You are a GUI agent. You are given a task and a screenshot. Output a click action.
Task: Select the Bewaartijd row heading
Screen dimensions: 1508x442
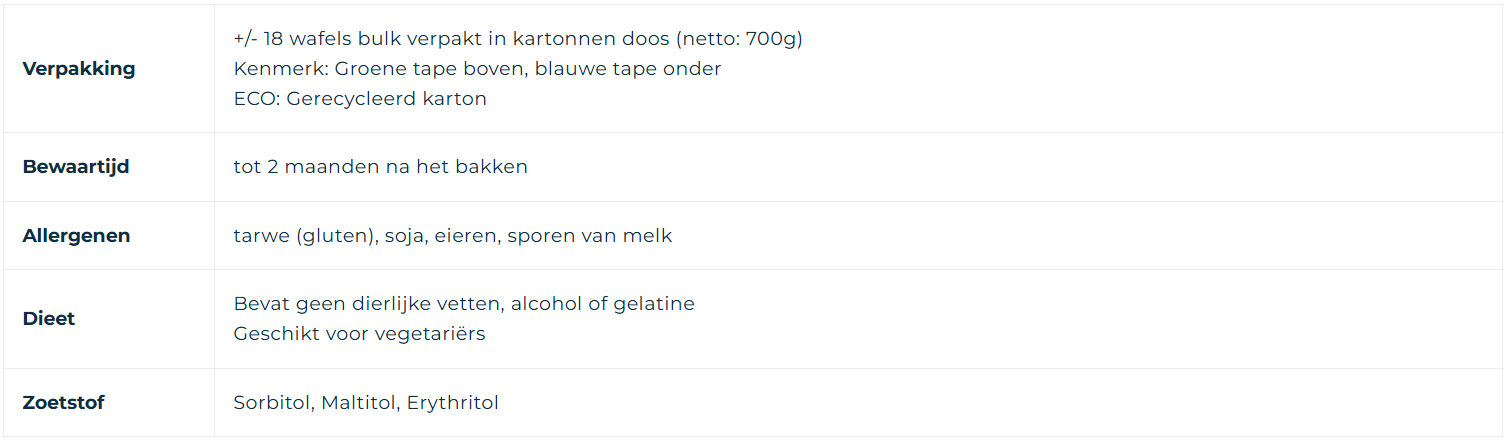coord(76,167)
